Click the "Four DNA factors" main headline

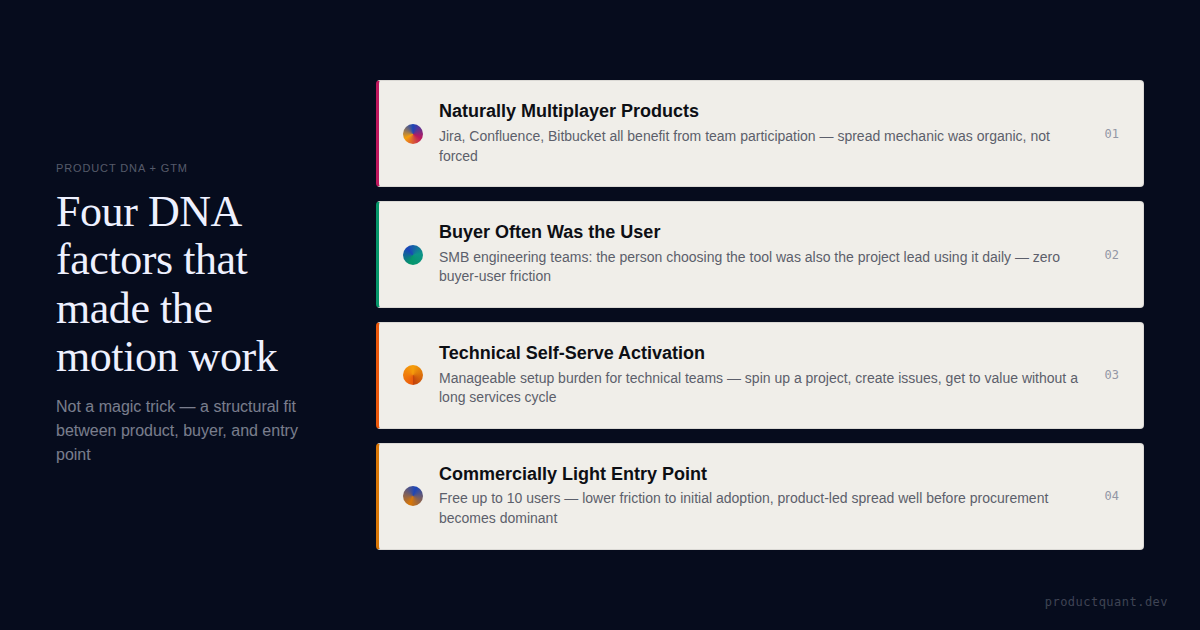click(166, 284)
